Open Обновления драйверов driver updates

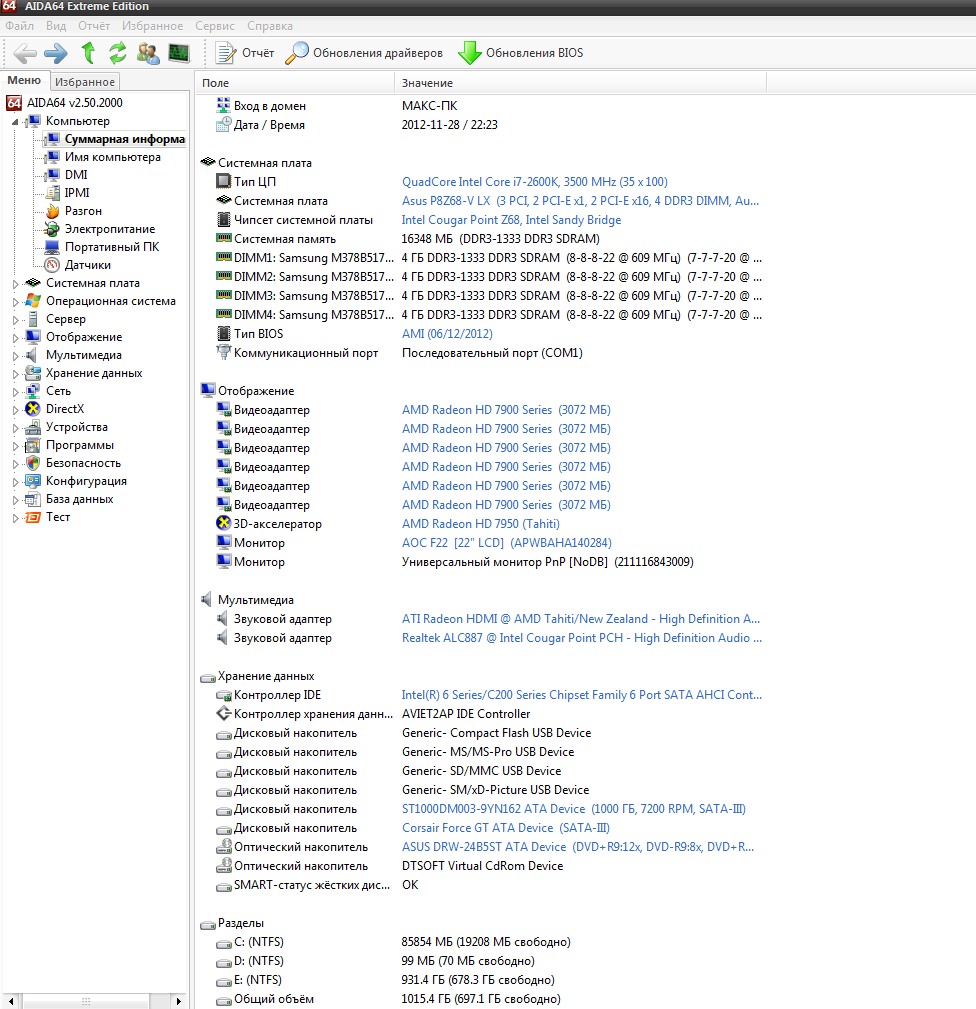(x=364, y=53)
